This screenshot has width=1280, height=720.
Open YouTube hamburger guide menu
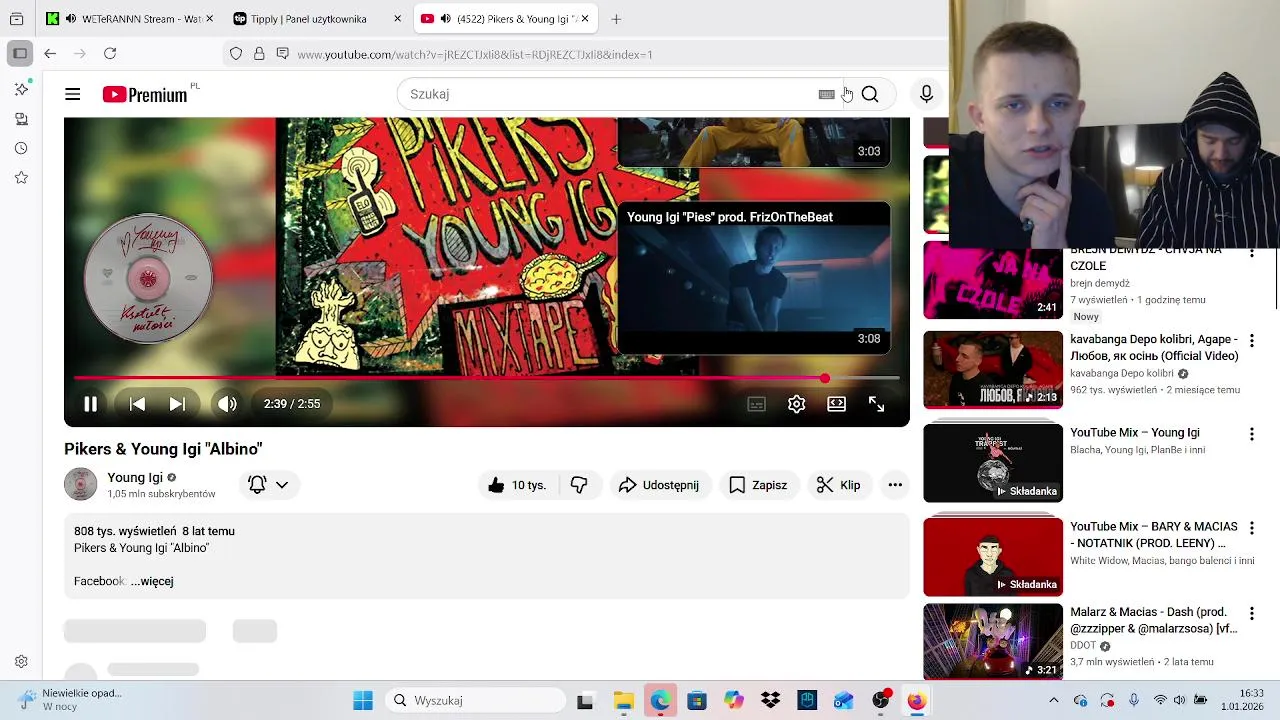[x=73, y=94]
